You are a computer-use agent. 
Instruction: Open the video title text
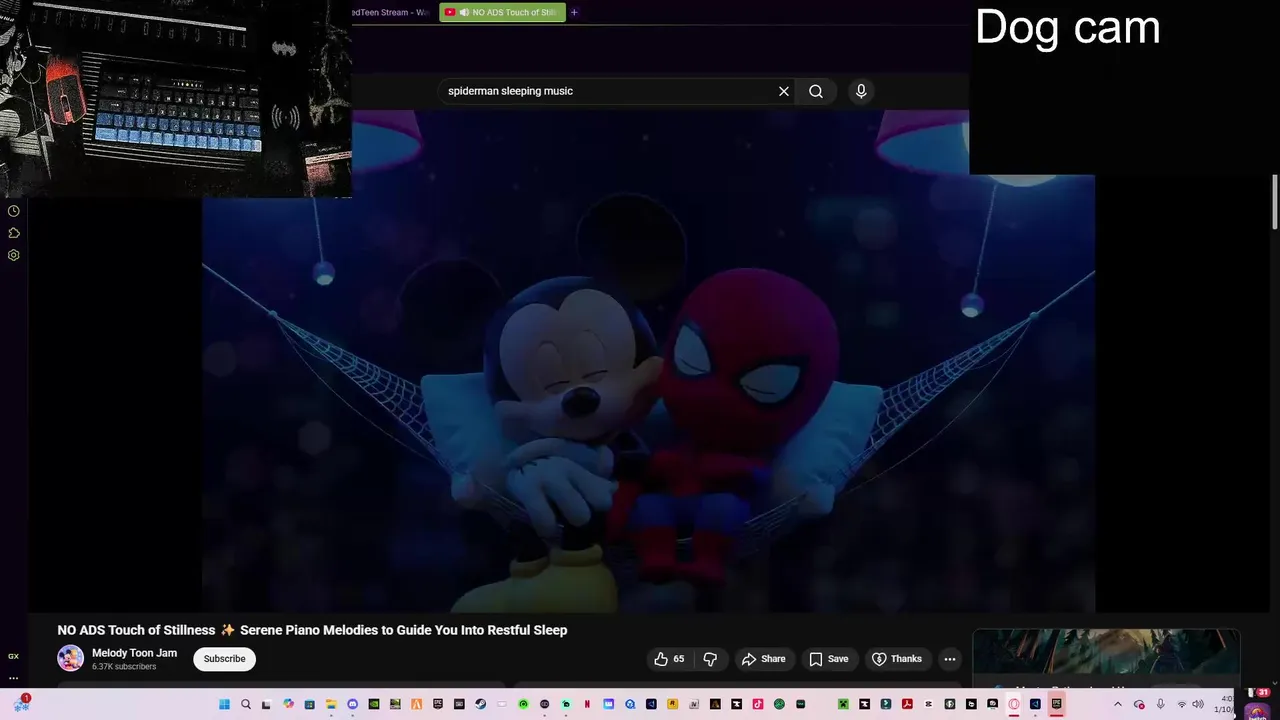312,630
